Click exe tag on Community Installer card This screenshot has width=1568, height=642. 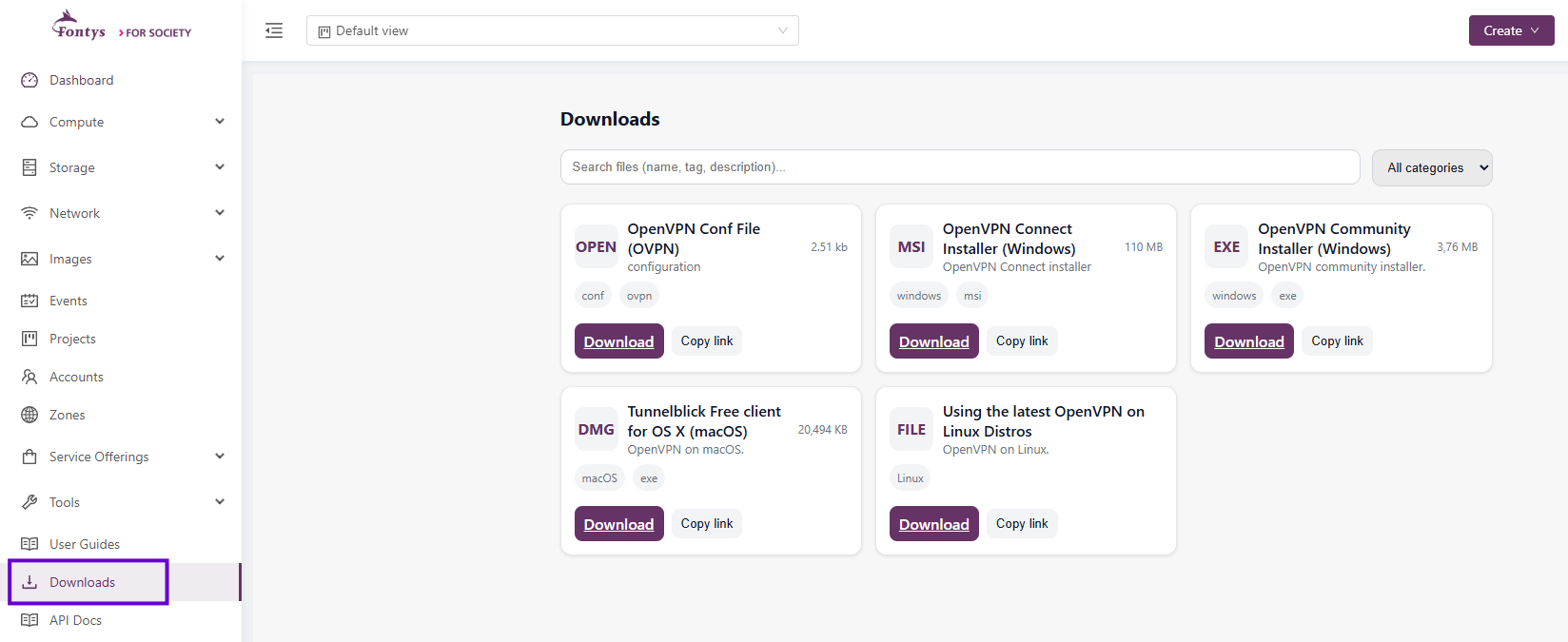1287,296
